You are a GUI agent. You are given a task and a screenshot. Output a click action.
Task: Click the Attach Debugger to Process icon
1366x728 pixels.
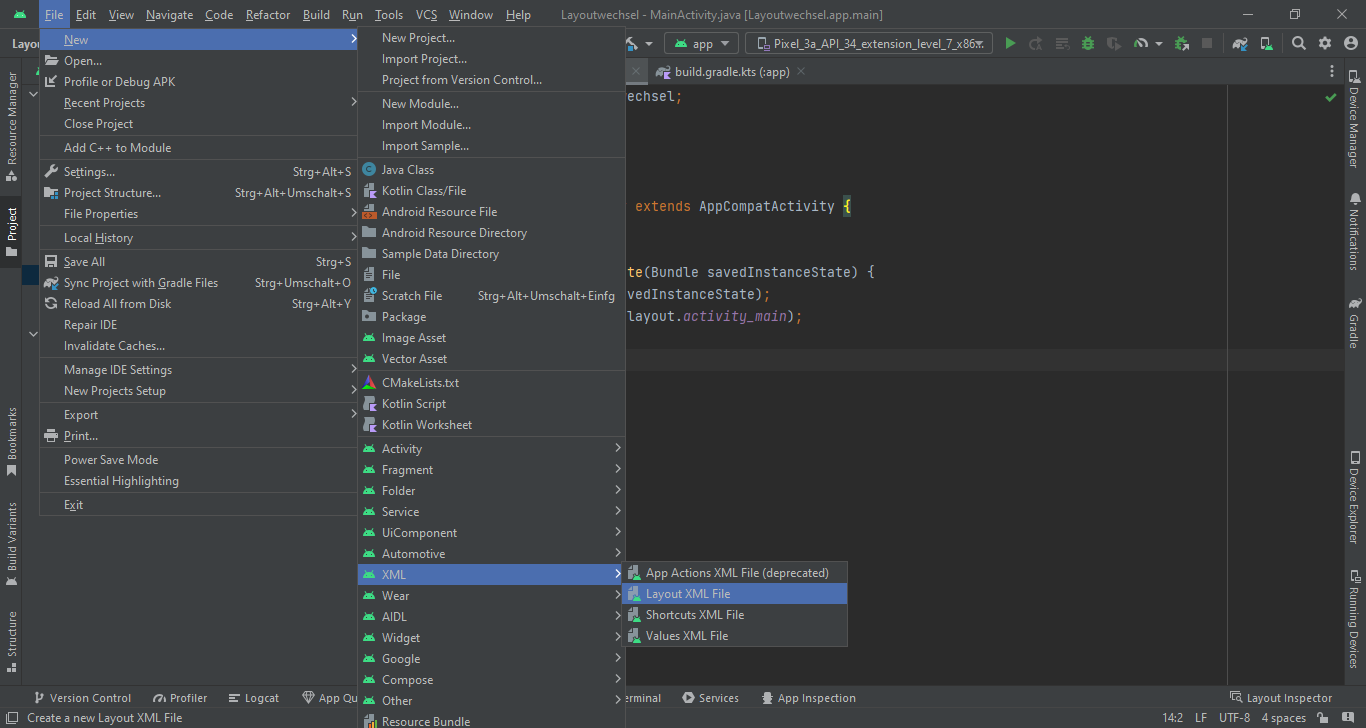coord(1182,43)
